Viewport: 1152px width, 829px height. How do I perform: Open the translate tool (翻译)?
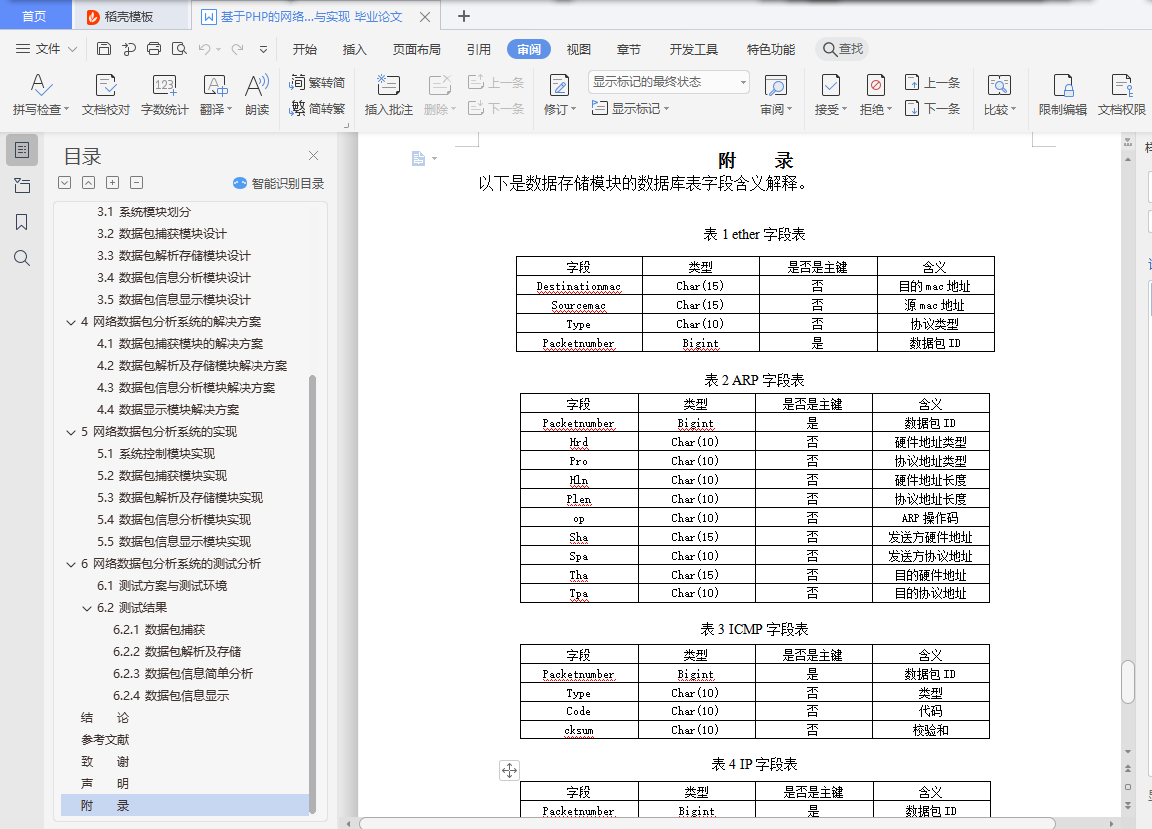pos(215,94)
